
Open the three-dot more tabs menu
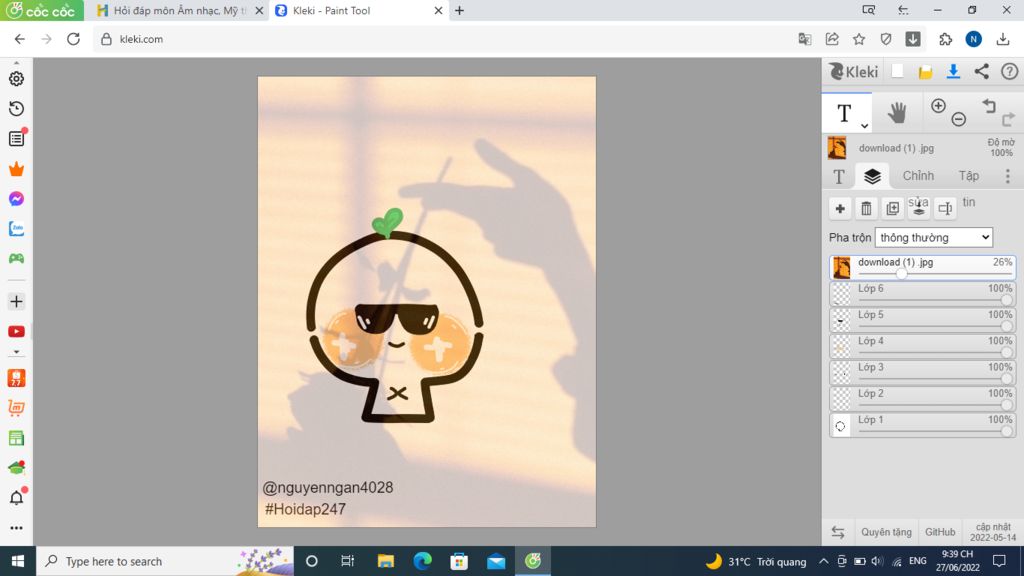tap(1008, 176)
